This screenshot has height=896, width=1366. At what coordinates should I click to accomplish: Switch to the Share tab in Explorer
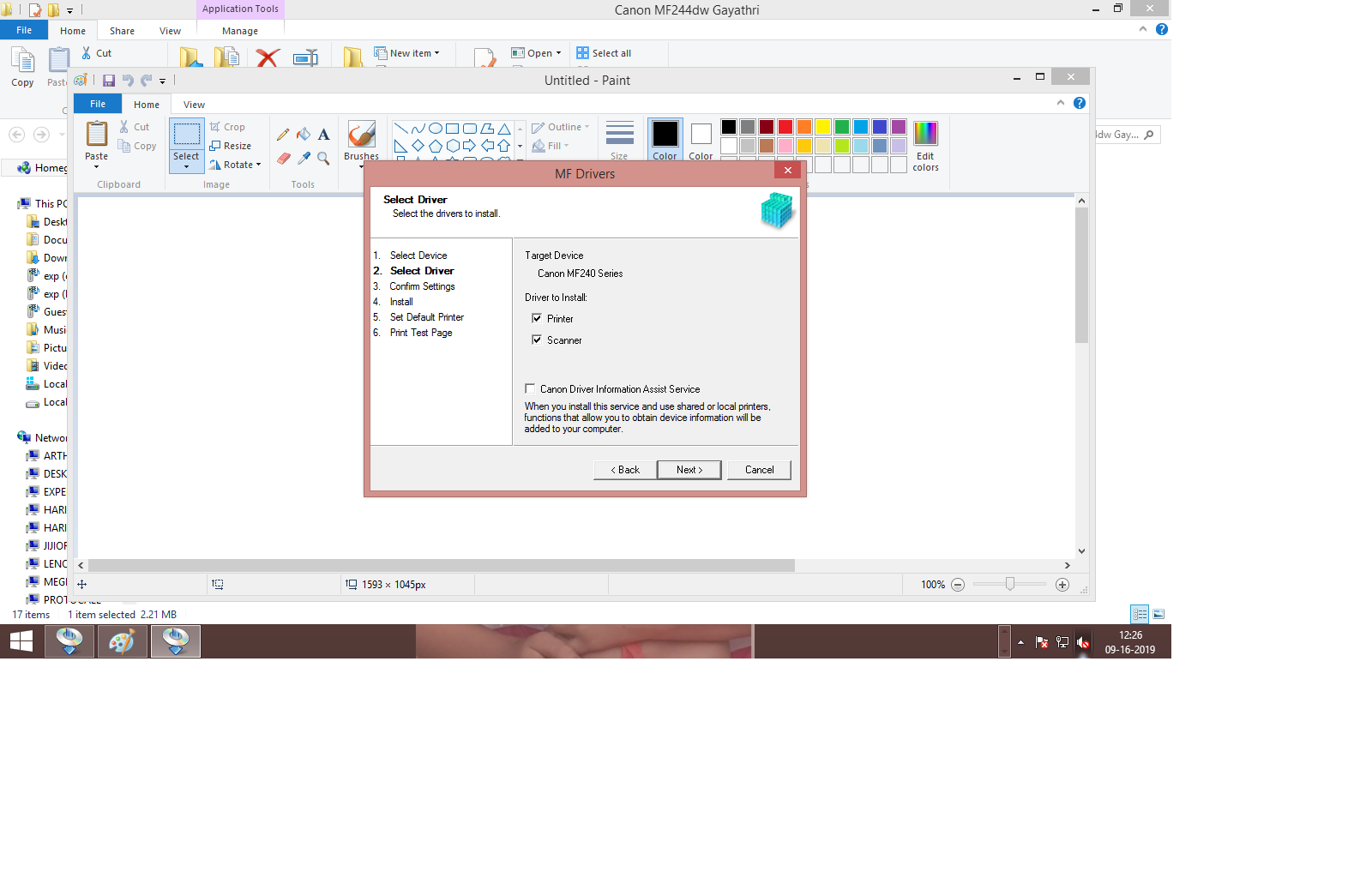coord(122,31)
